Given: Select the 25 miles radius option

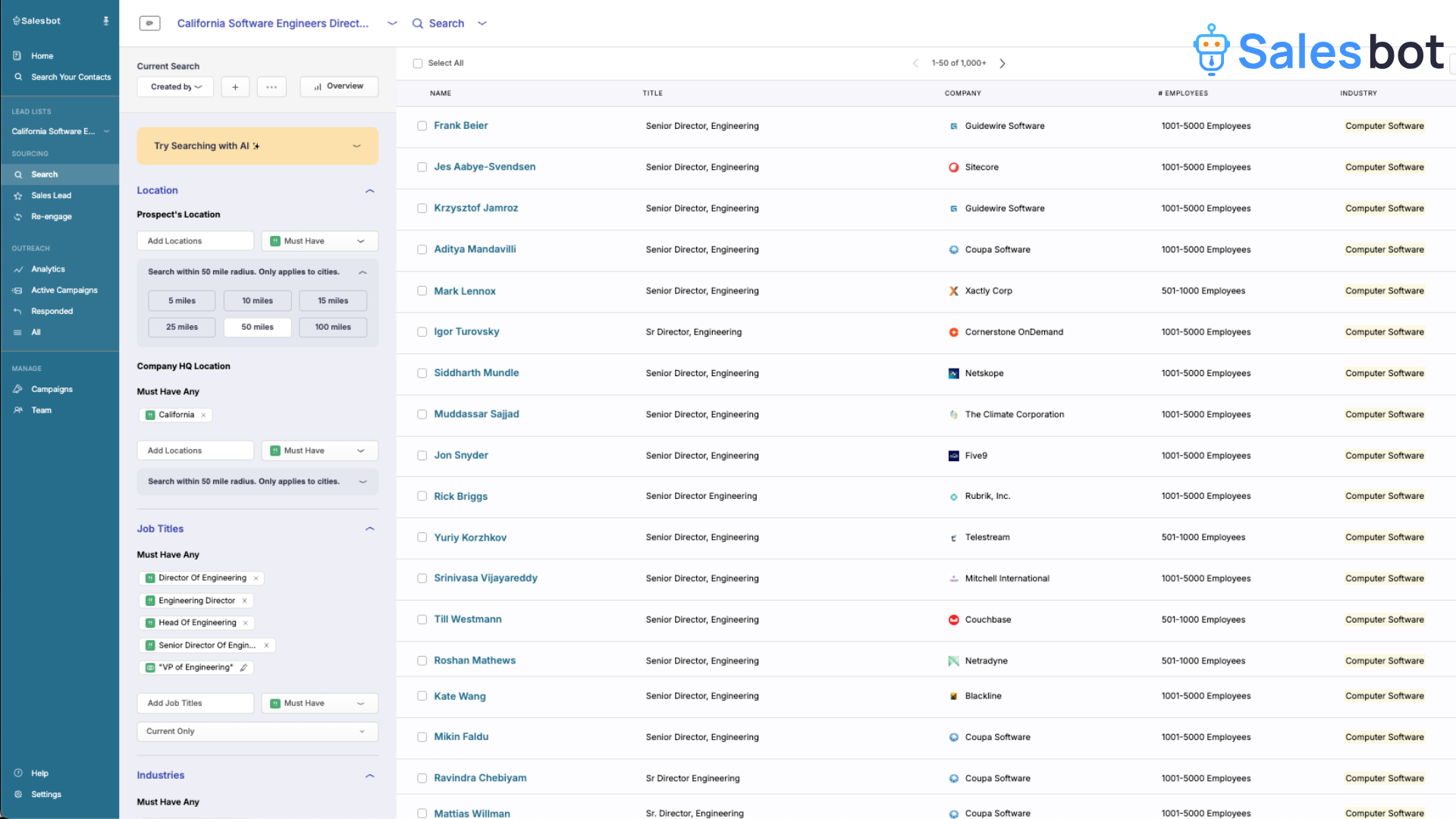Looking at the screenshot, I should coord(182,328).
